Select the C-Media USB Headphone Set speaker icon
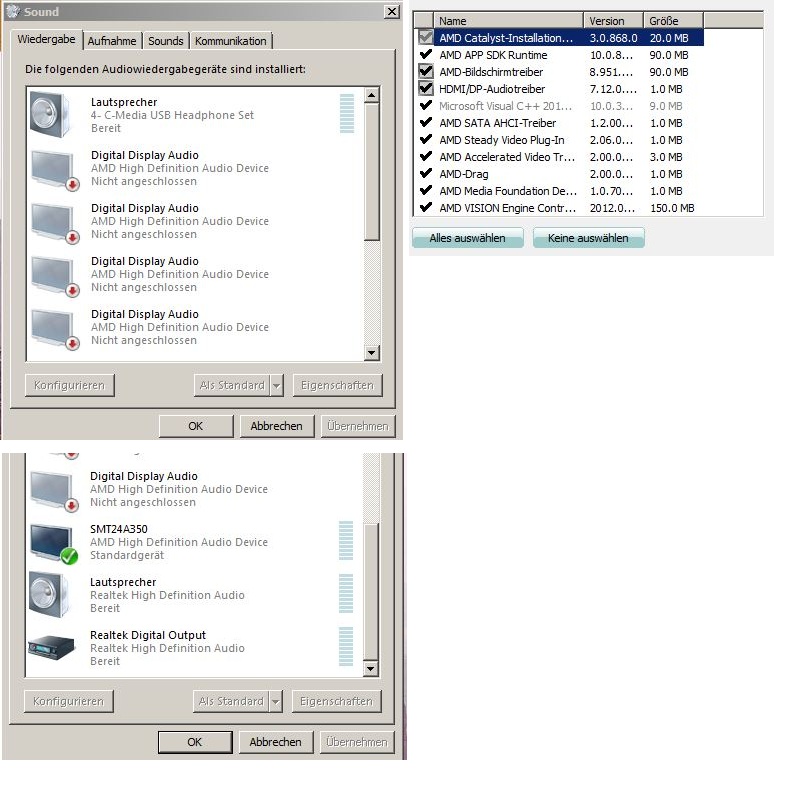801x808 pixels. point(50,114)
